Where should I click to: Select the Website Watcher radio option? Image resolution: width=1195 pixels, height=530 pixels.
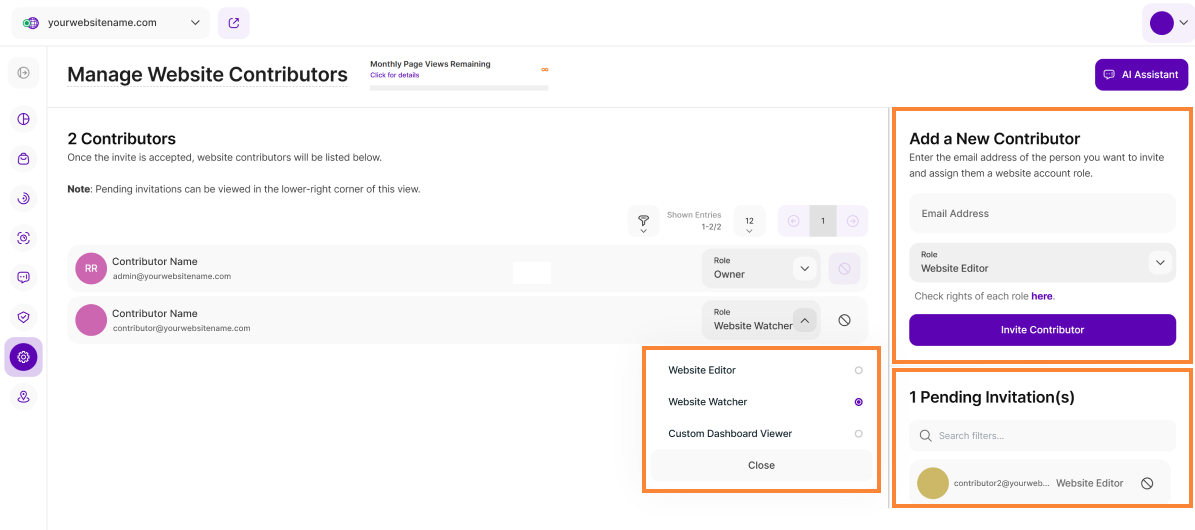click(858, 402)
